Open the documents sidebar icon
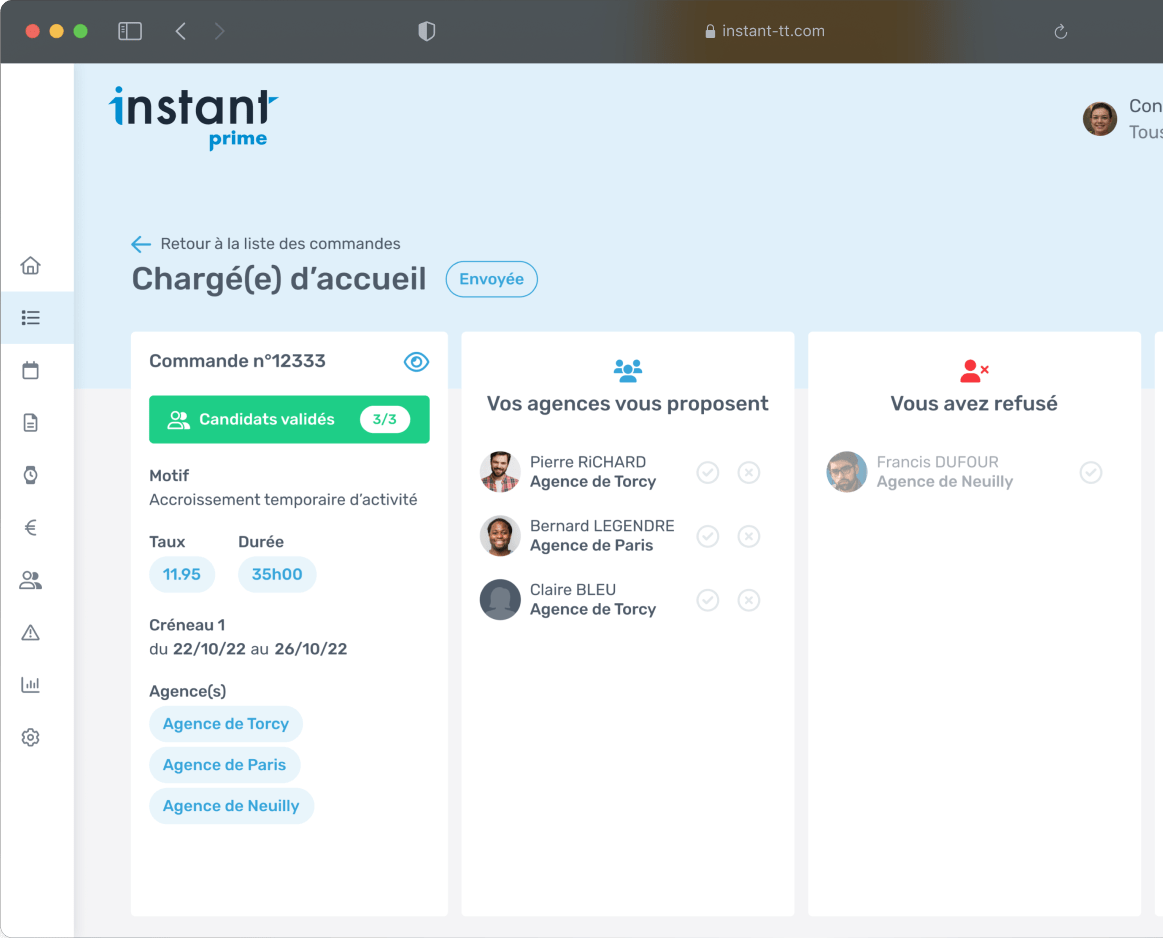This screenshot has height=938, width=1163. [x=31, y=423]
